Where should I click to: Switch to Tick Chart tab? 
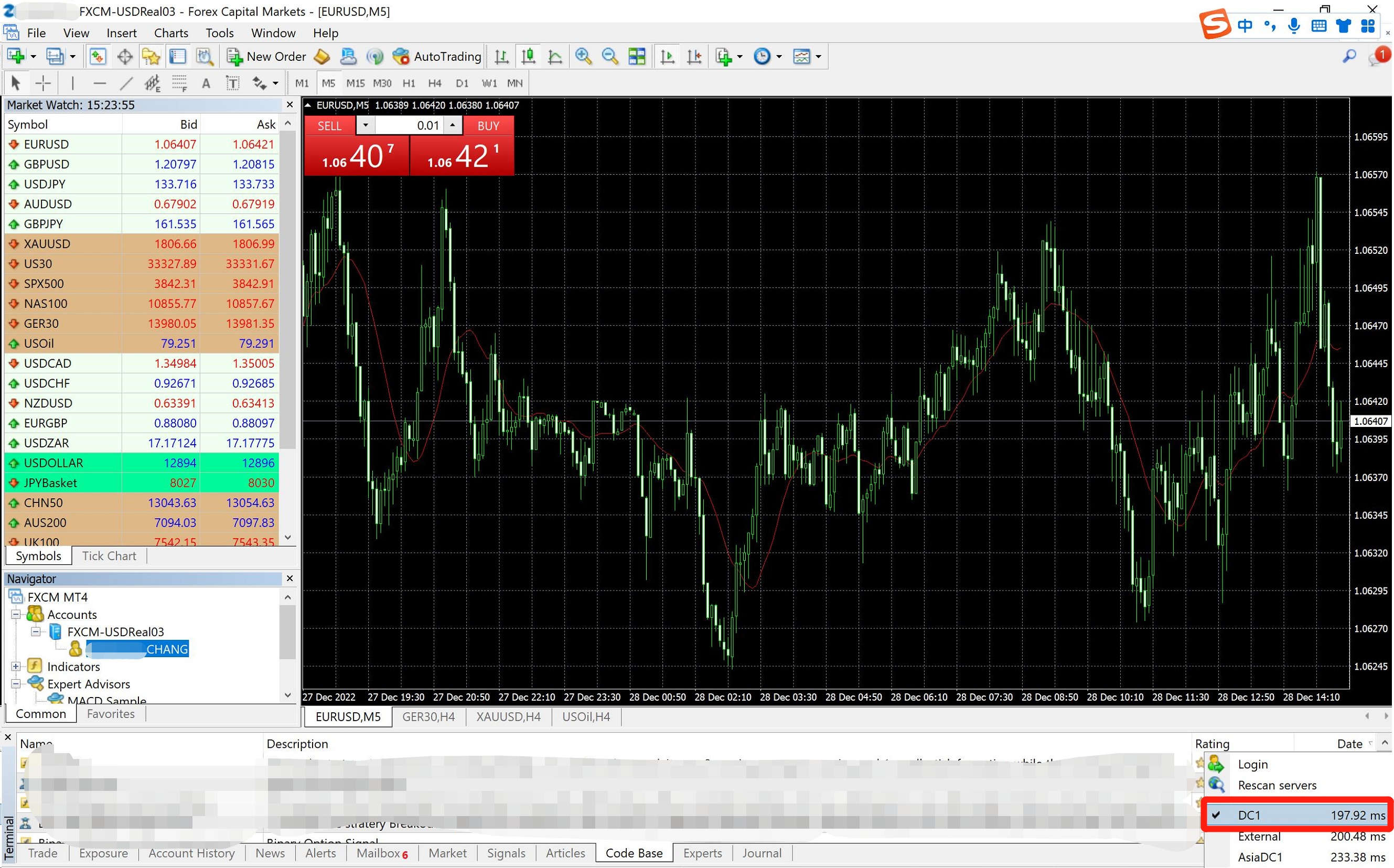[x=109, y=556]
